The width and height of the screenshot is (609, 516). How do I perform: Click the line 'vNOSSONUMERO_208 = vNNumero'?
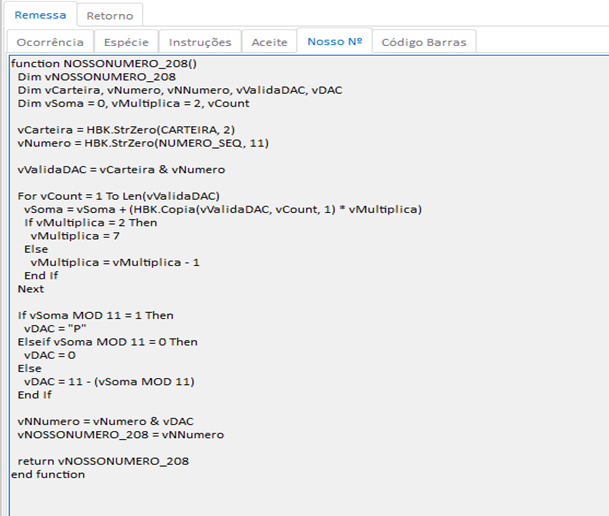click(x=121, y=434)
